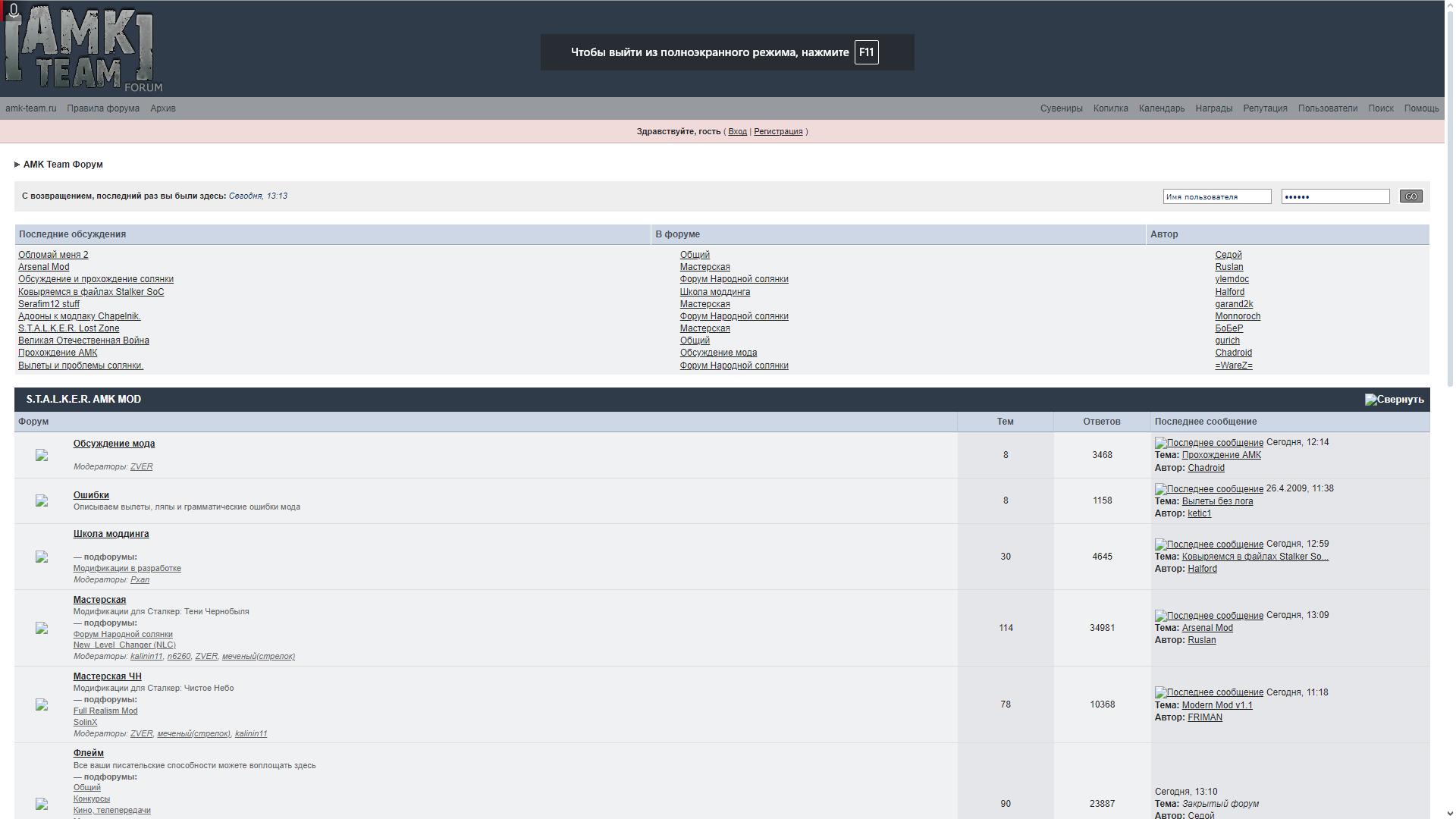The width and height of the screenshot is (1456, 819).
Task: Open subforum Конкурсы under Флейм
Action: click(x=92, y=799)
